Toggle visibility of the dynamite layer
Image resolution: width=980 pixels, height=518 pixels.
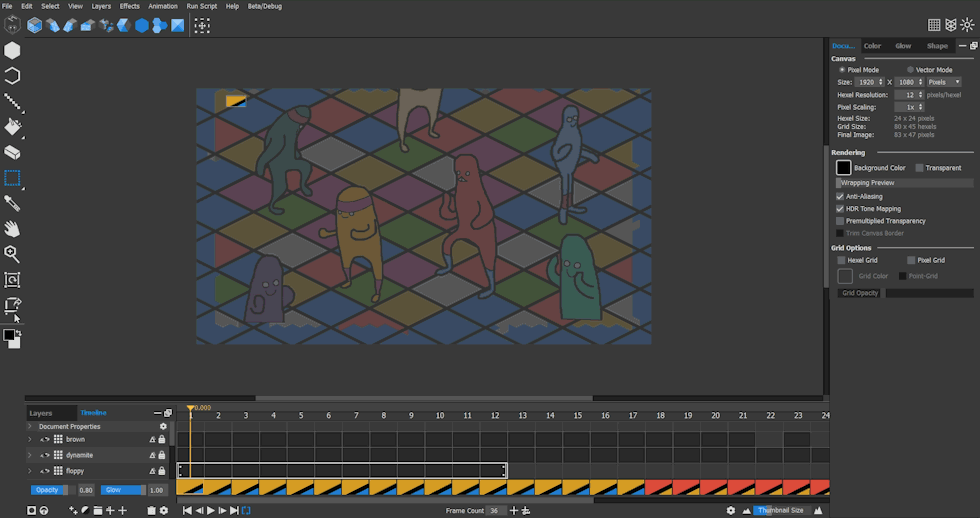point(45,455)
